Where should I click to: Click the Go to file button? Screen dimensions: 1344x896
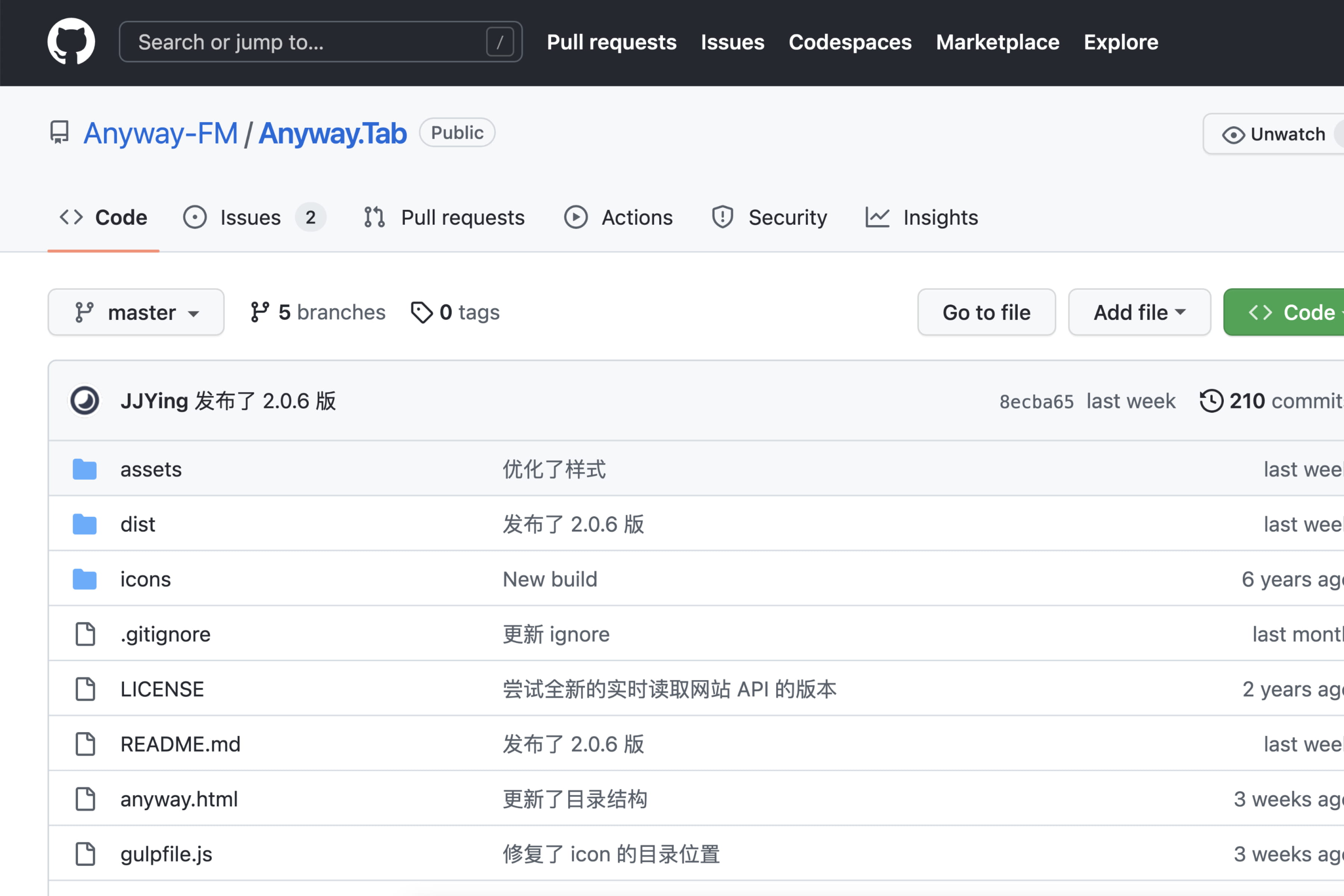coord(986,312)
